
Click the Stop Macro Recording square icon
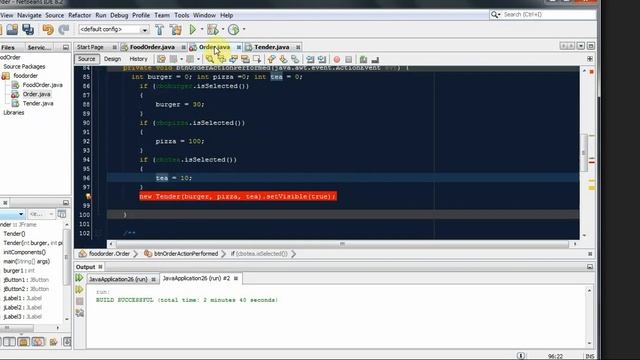coord(349,59)
